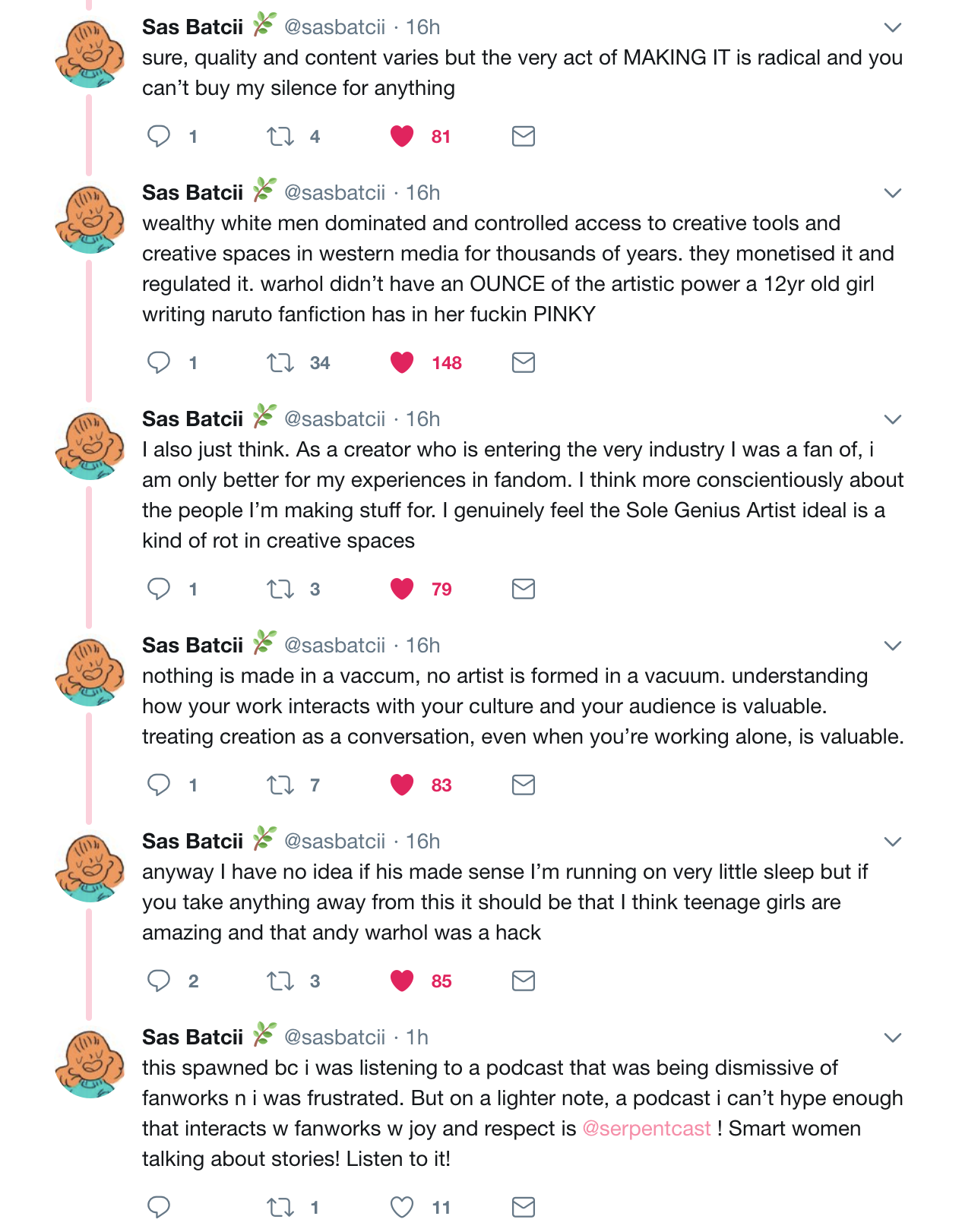Open the options chevron on the first tweet
This screenshot has width=962, height=1232.
pos(893,28)
